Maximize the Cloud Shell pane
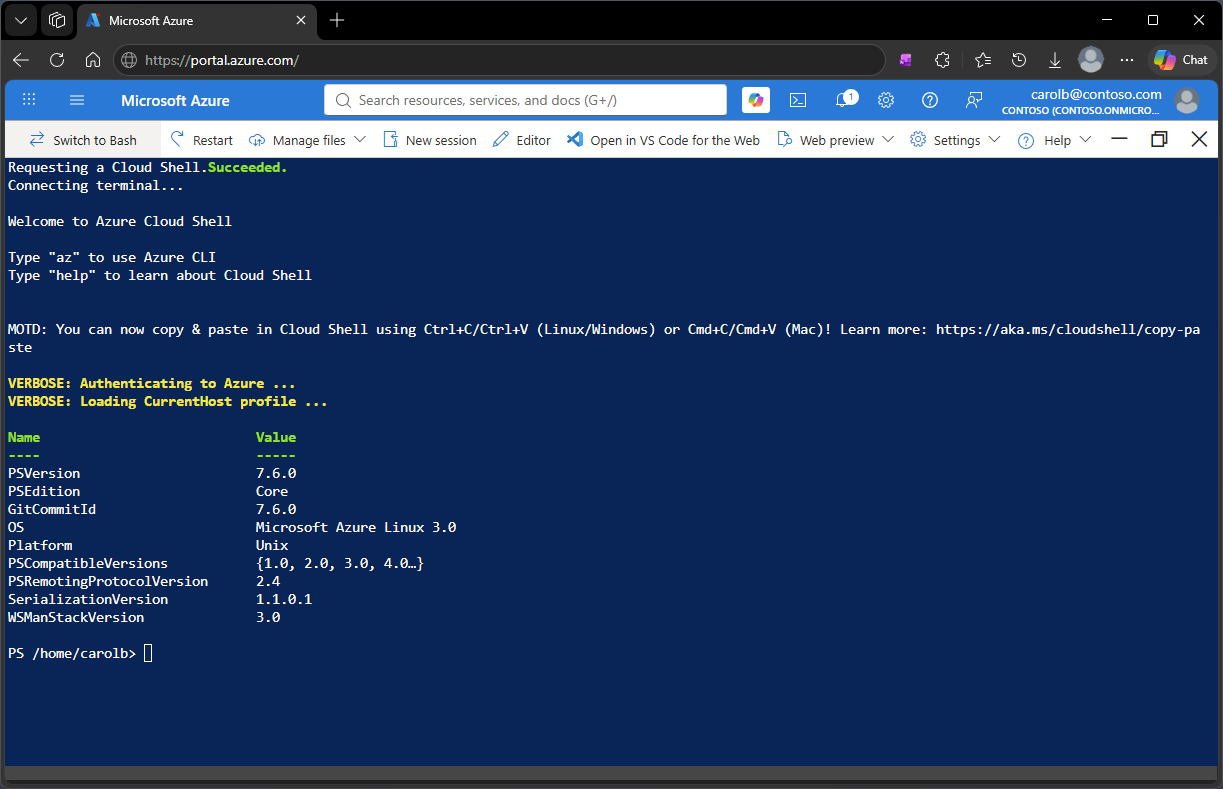 1159,140
